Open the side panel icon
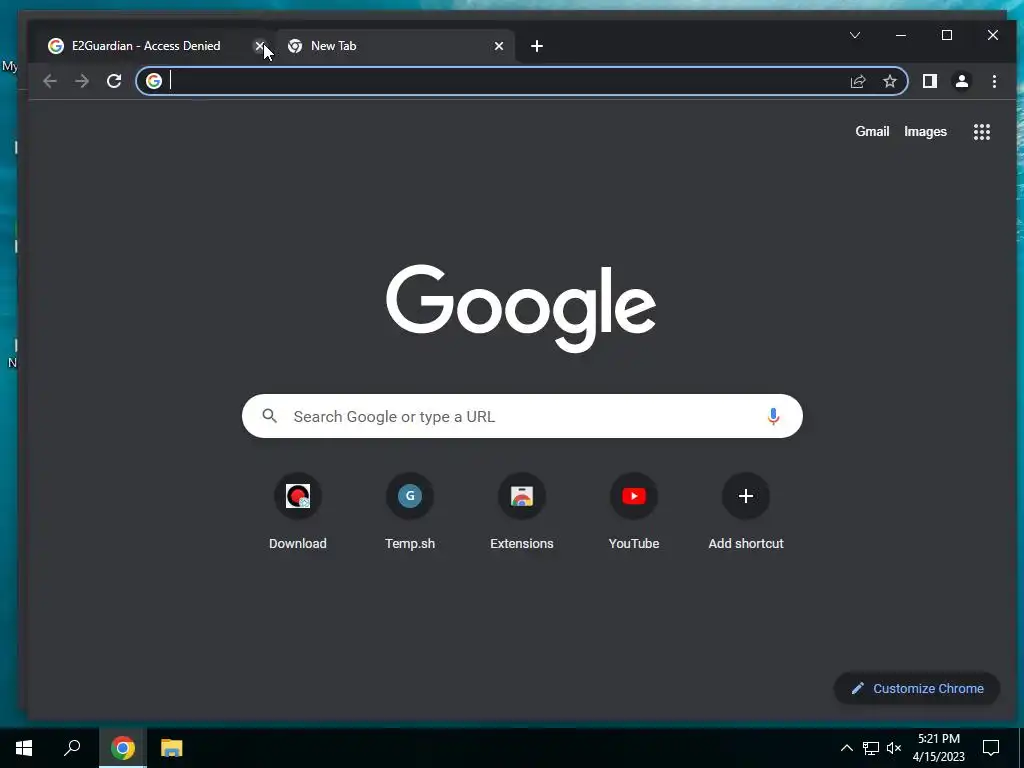Viewport: 1024px width, 768px height. tap(929, 81)
